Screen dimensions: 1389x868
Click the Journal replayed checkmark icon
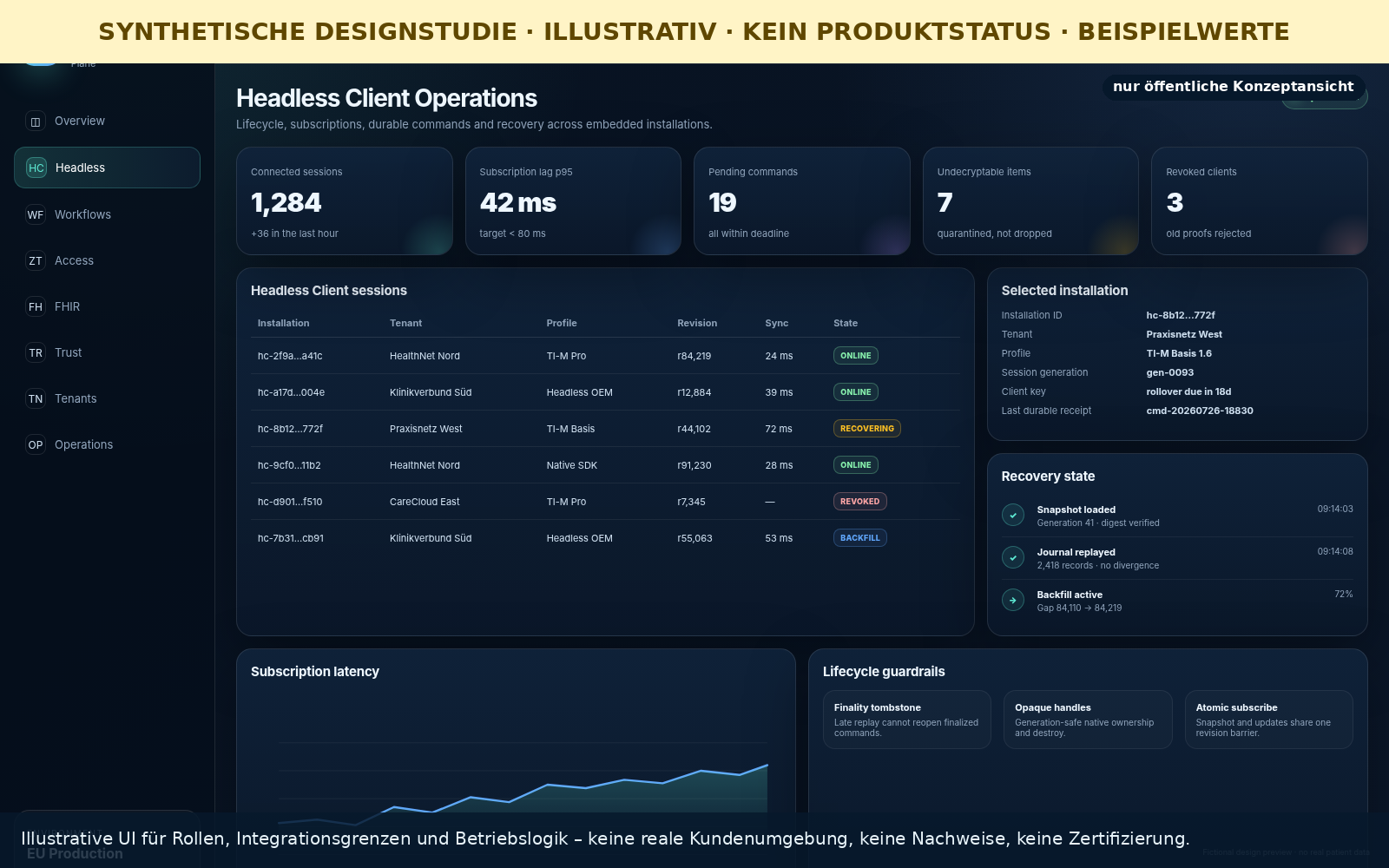[x=1013, y=557]
